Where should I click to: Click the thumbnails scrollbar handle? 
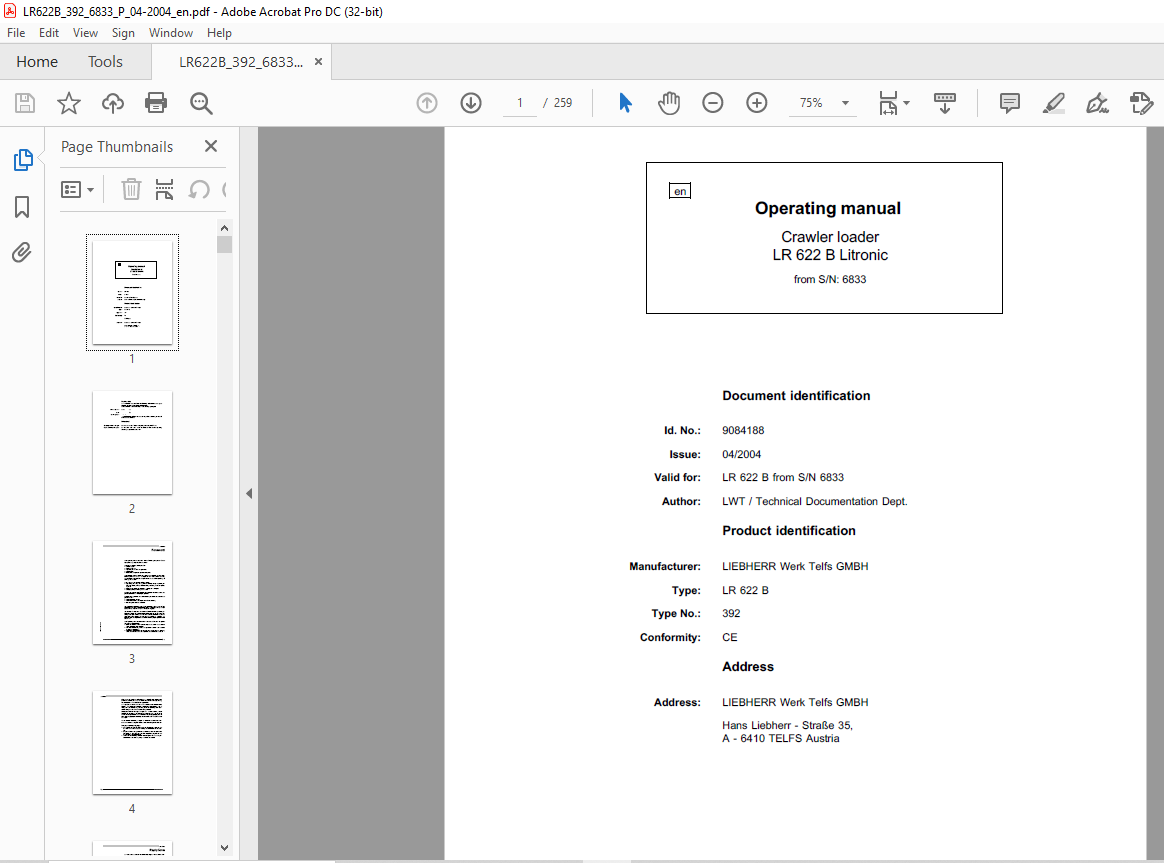224,244
